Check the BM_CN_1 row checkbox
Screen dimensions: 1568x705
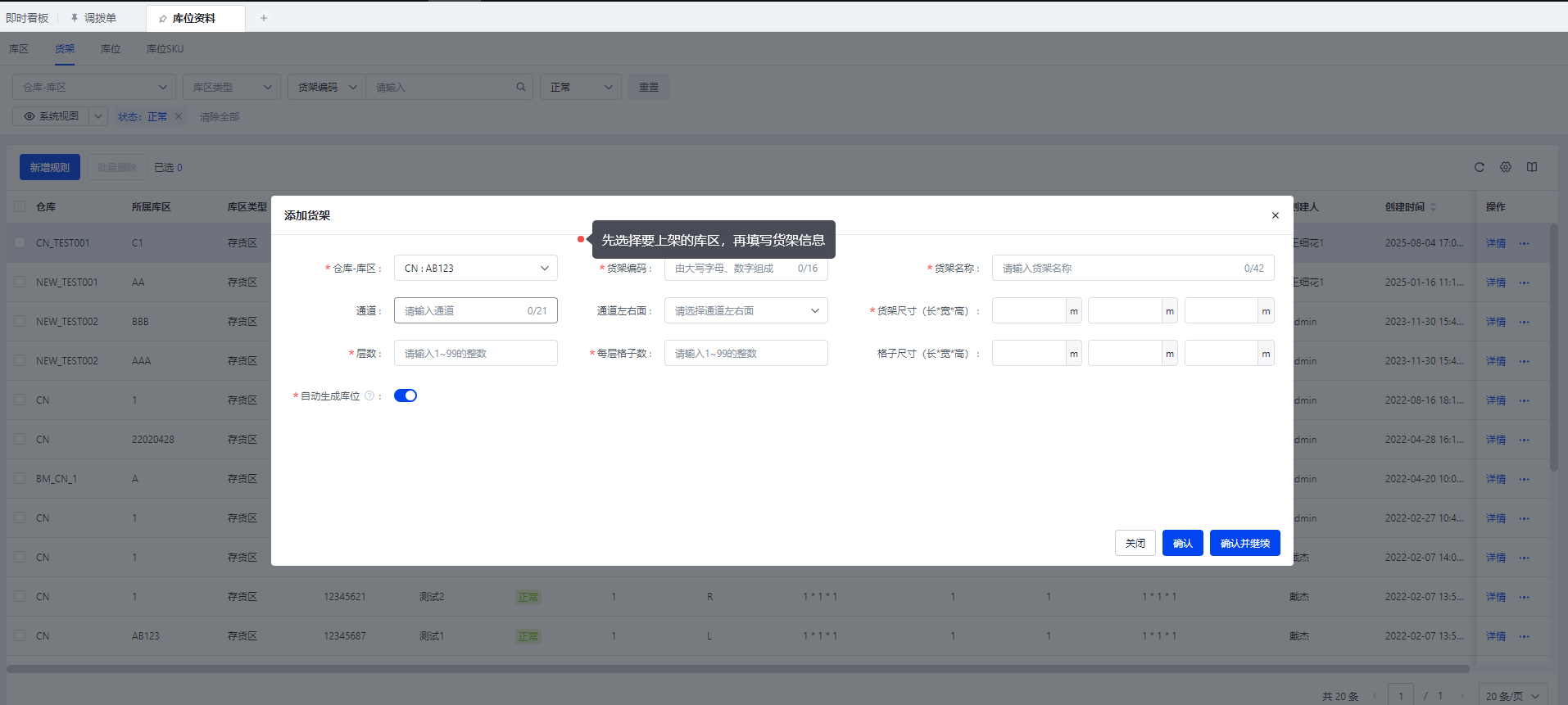20,478
